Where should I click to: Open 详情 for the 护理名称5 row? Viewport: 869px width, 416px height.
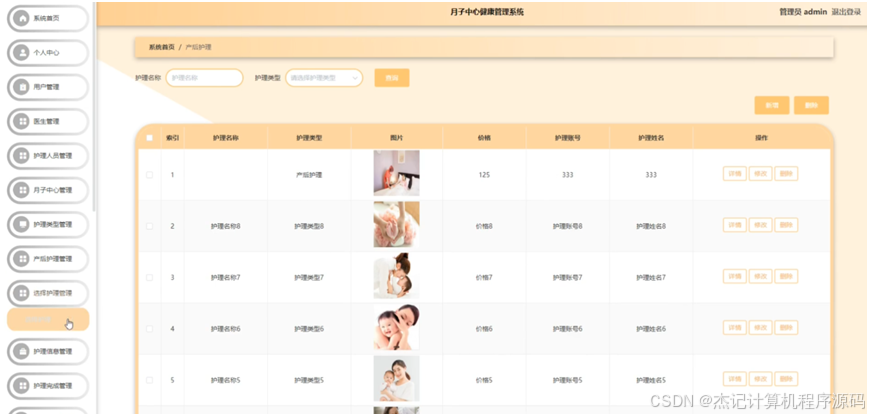(x=735, y=379)
